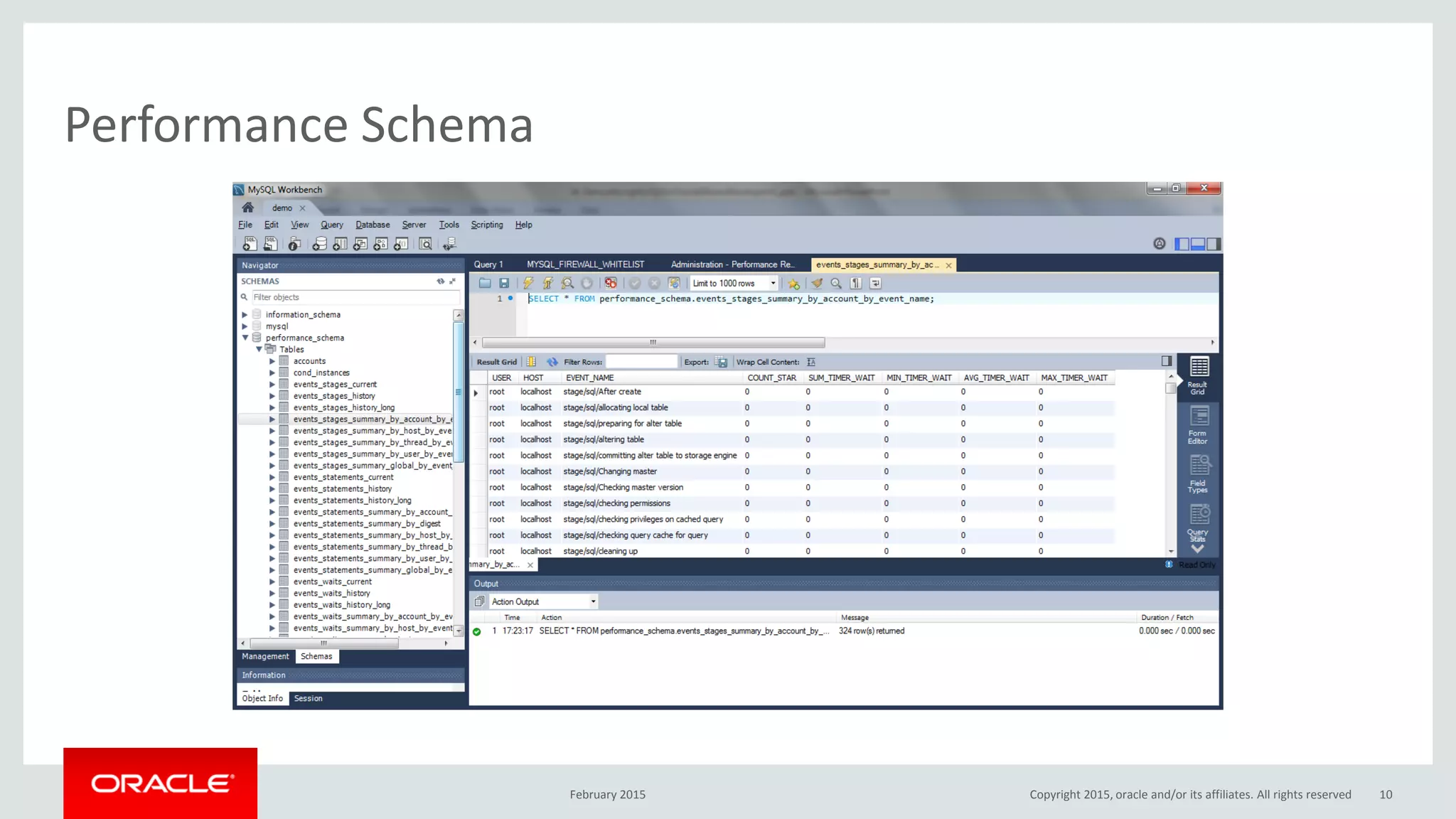Close the events_stages_summary_by_ac.. tab
Screen dimensions: 1456x819
948,265
